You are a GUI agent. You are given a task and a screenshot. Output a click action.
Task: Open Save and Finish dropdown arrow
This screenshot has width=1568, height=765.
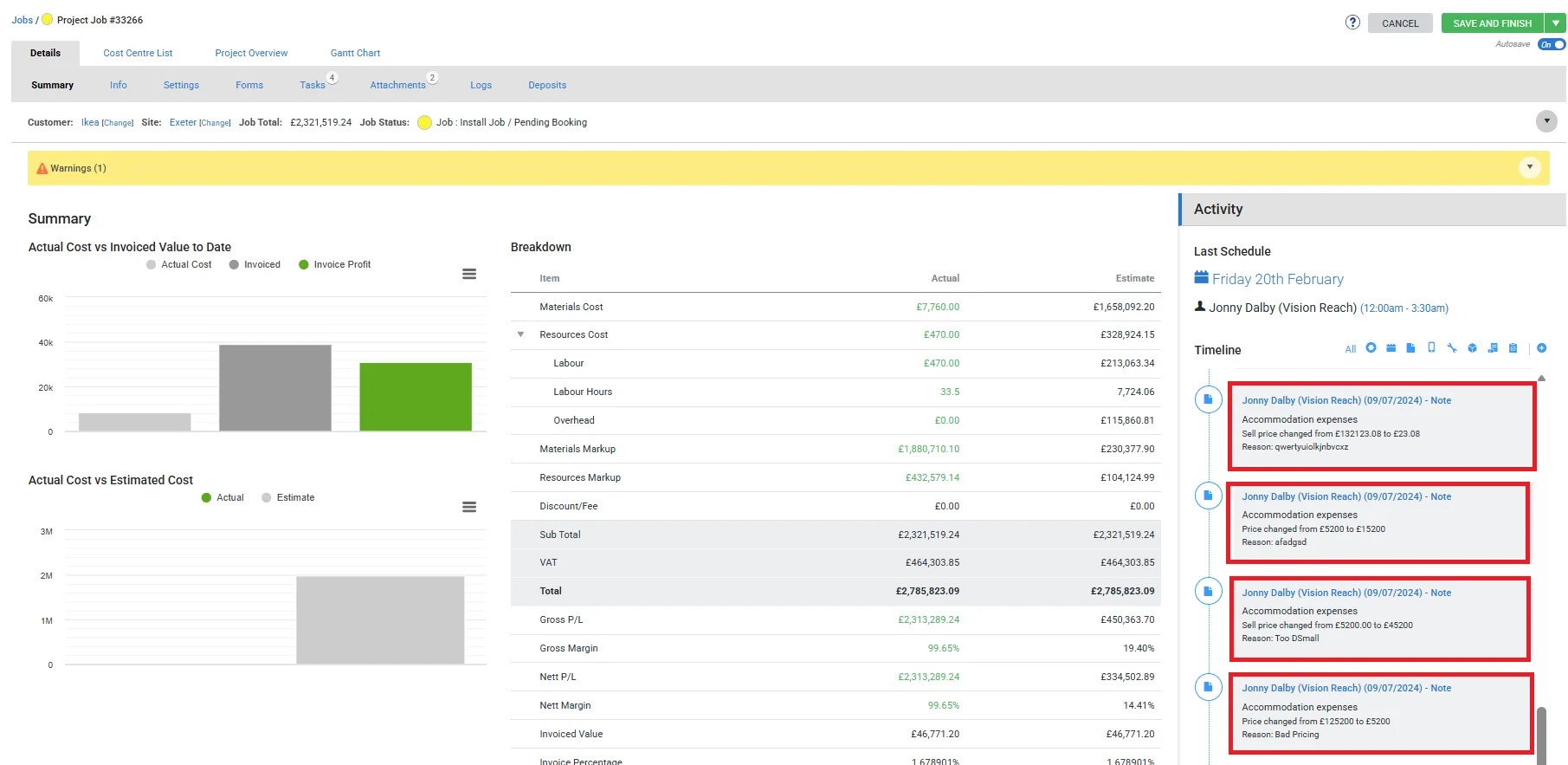coord(1556,23)
